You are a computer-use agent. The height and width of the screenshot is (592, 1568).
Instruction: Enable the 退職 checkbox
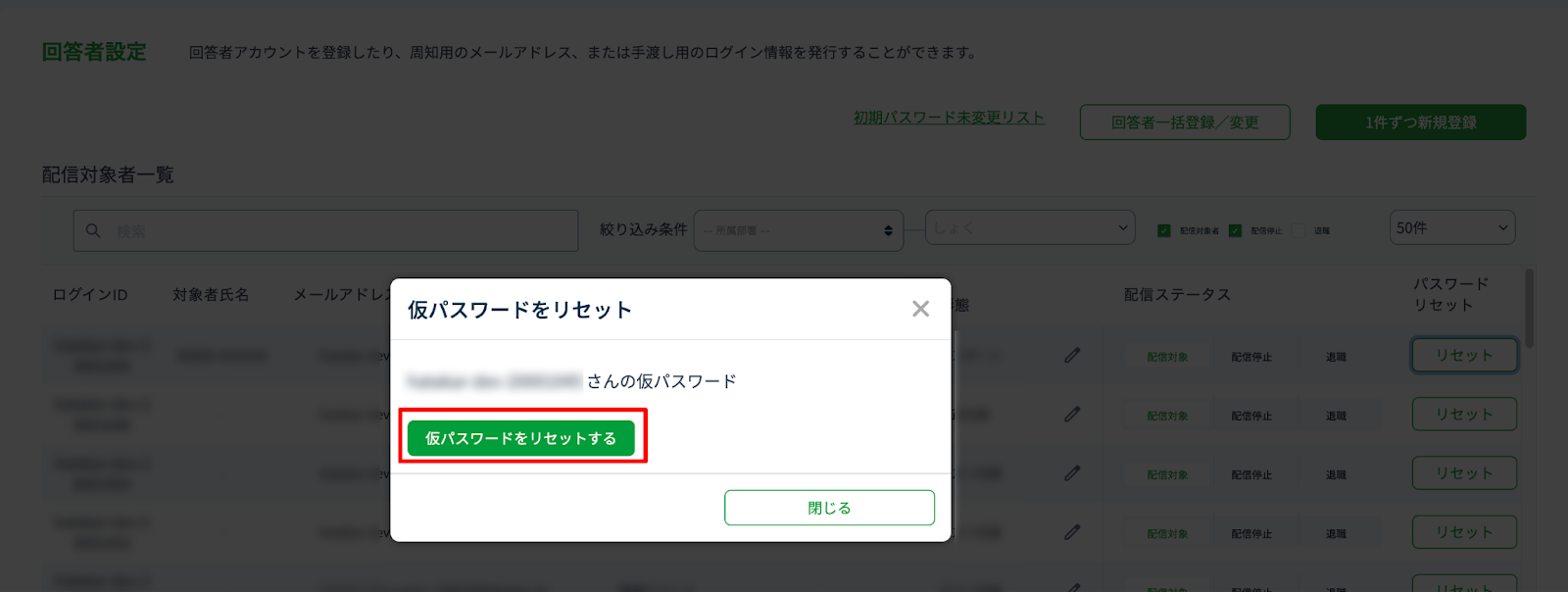coord(1298,230)
